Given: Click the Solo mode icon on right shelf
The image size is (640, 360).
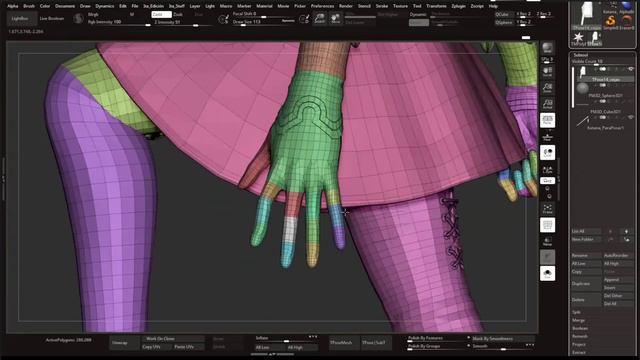Looking at the screenshot, I should (547, 273).
